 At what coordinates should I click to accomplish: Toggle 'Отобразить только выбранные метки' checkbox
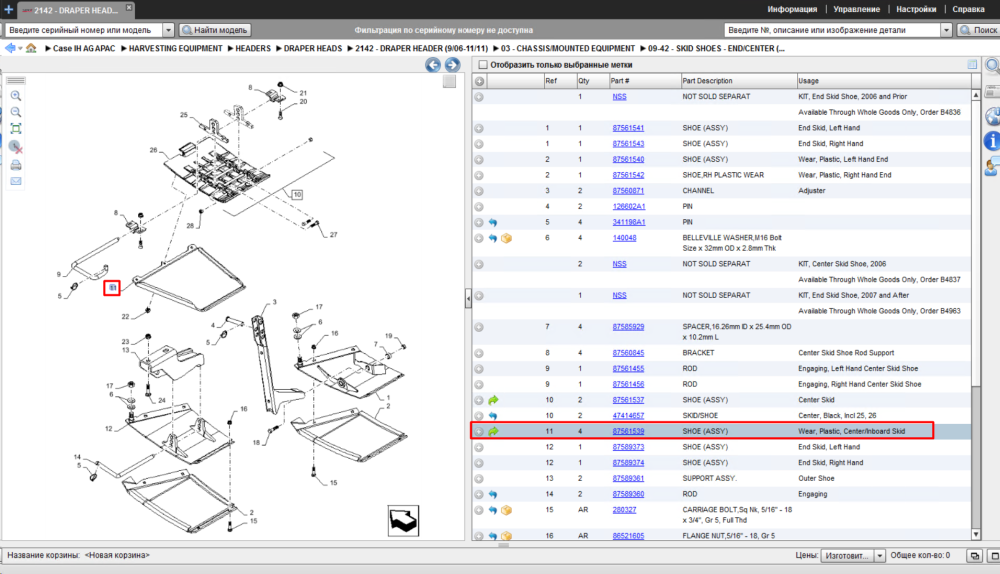pyautogui.click(x=483, y=64)
